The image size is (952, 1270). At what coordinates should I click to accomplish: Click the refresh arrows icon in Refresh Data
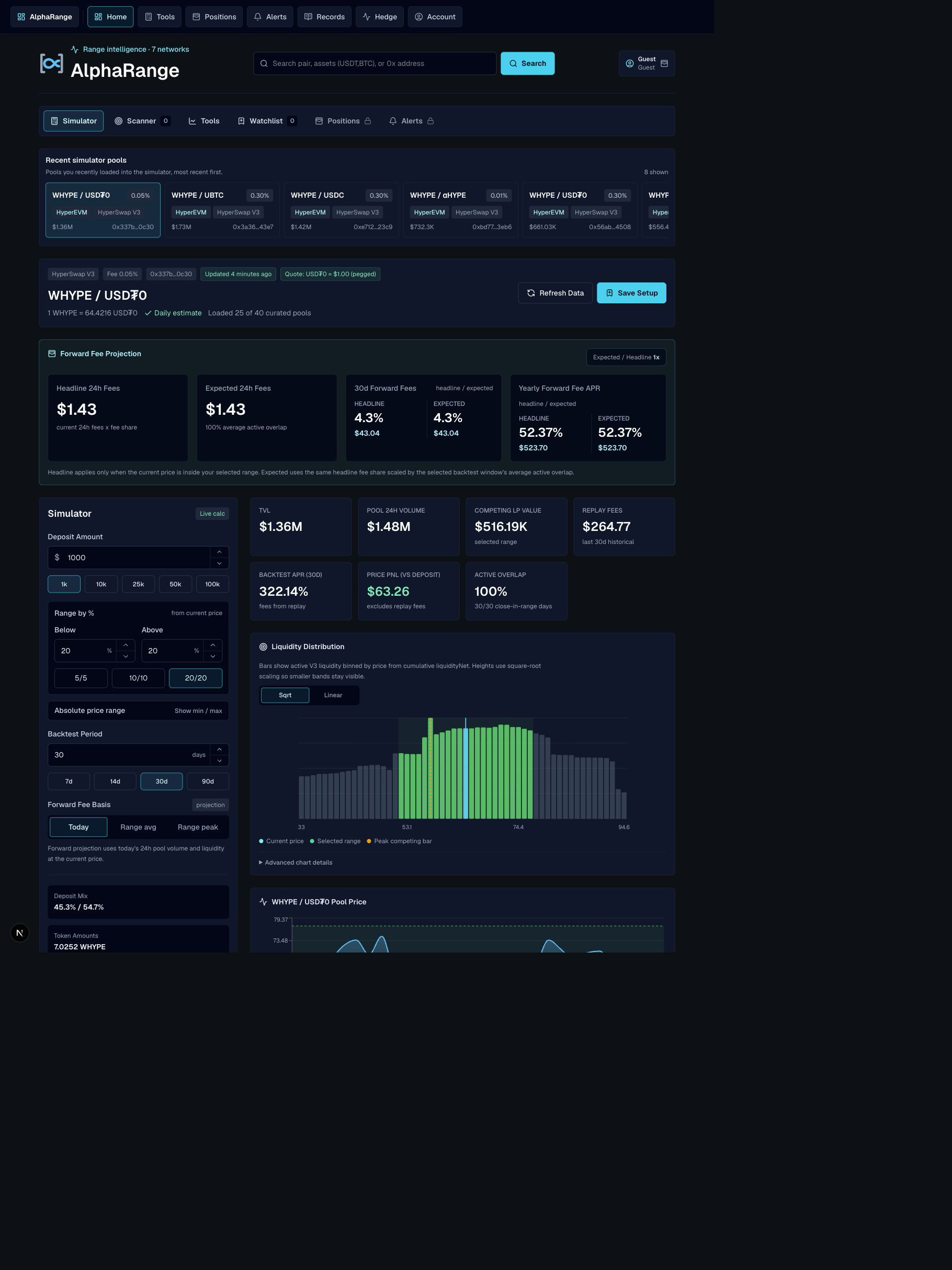click(531, 293)
